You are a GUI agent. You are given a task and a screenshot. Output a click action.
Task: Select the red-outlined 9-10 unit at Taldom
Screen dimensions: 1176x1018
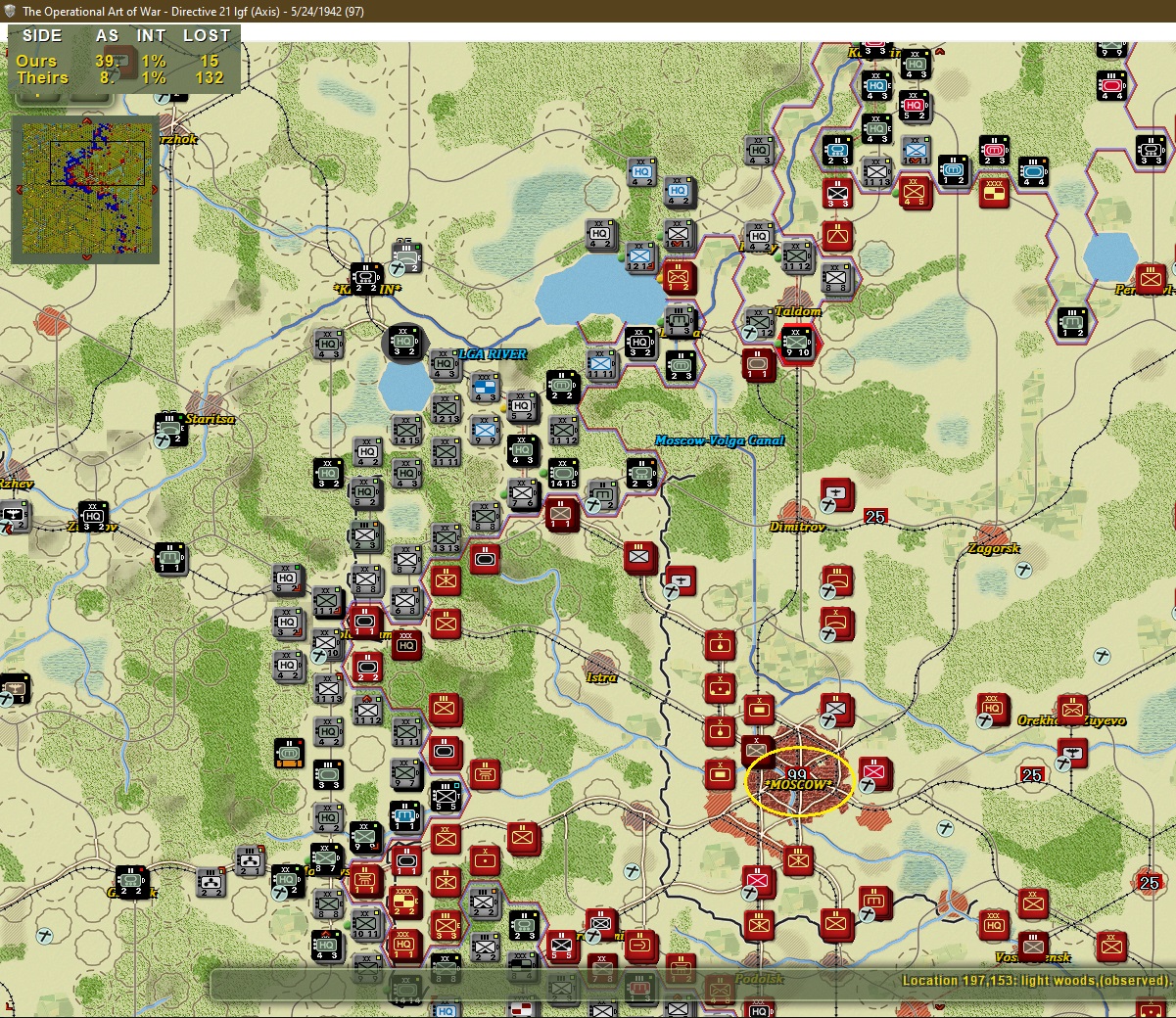pos(798,343)
